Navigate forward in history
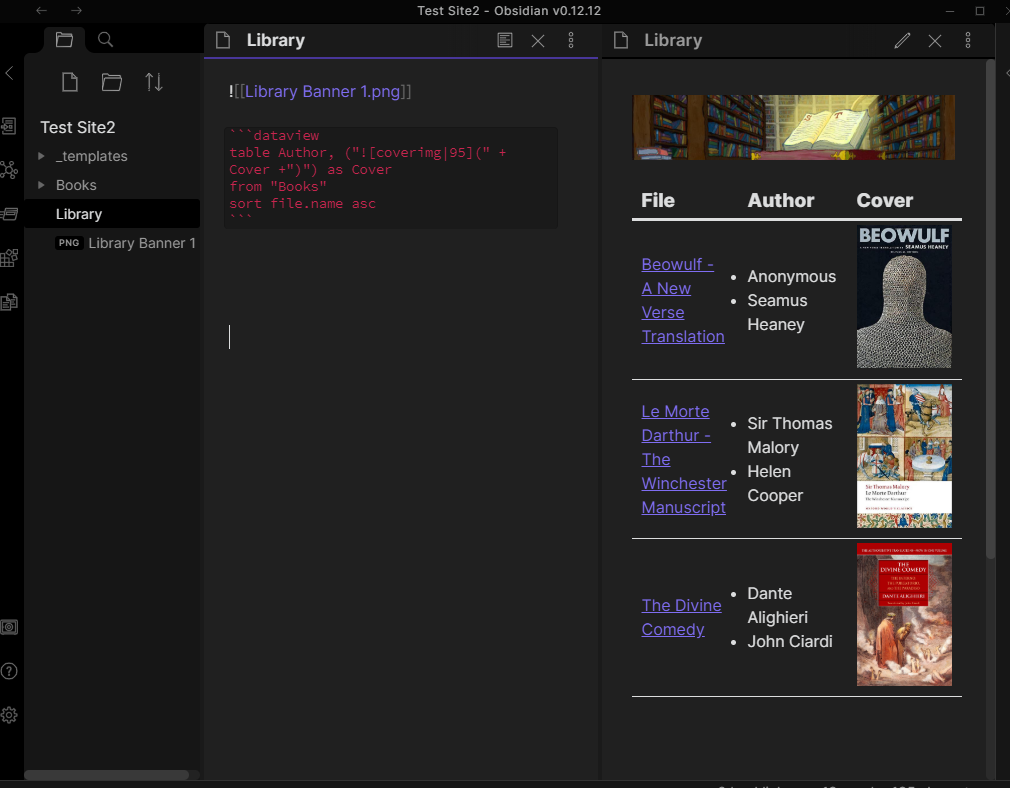1010x788 pixels. point(77,10)
